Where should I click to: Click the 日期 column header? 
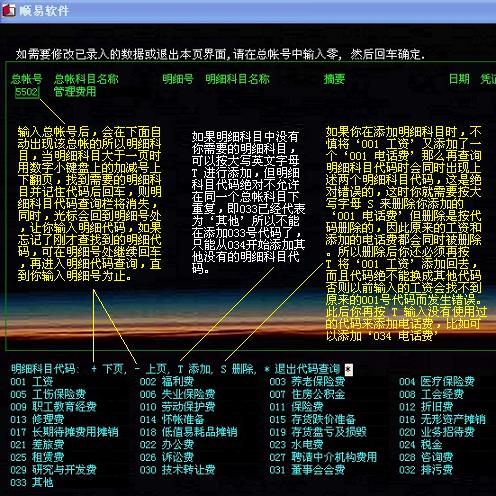click(459, 79)
